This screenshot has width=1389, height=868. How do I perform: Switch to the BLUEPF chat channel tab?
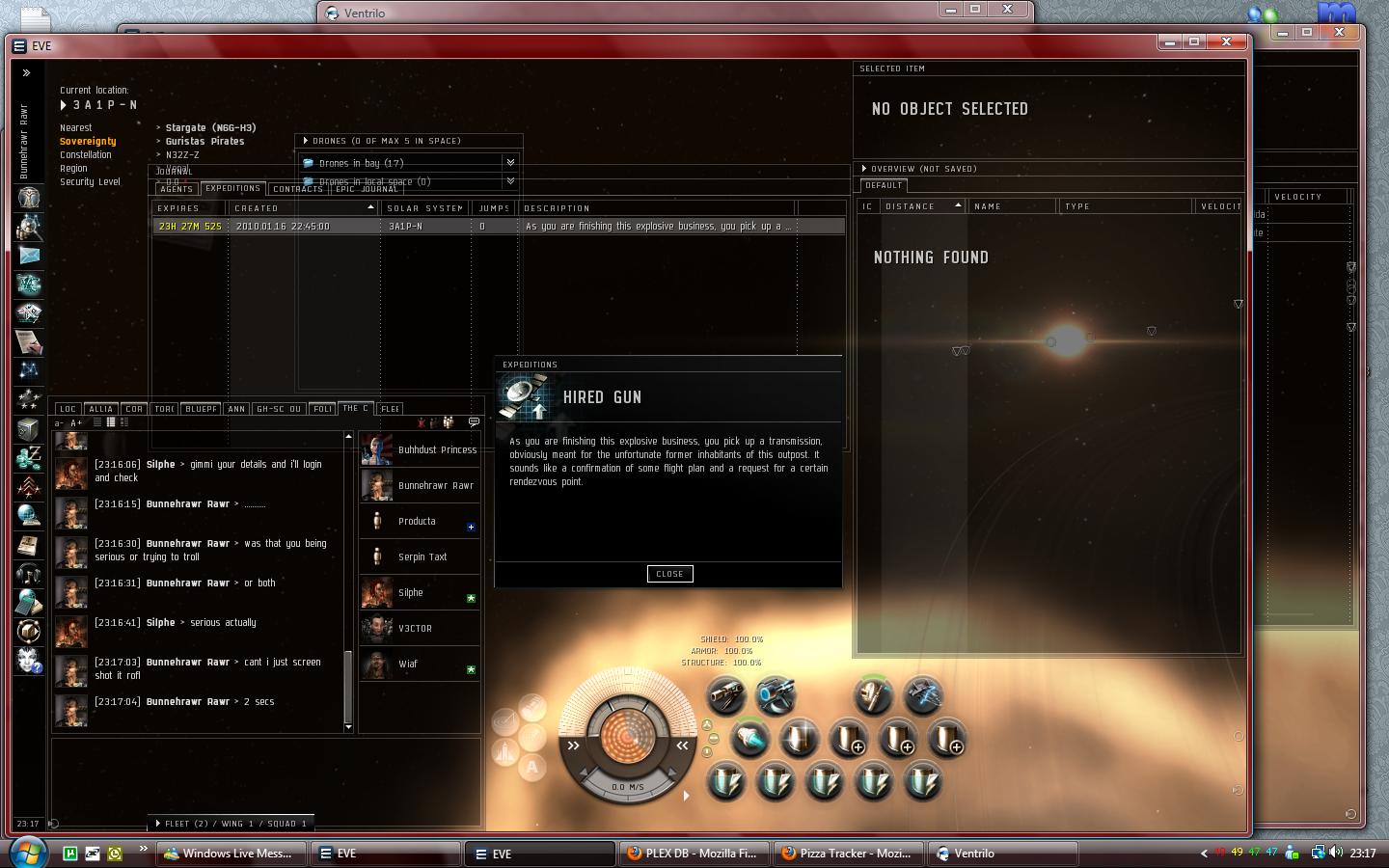point(201,409)
